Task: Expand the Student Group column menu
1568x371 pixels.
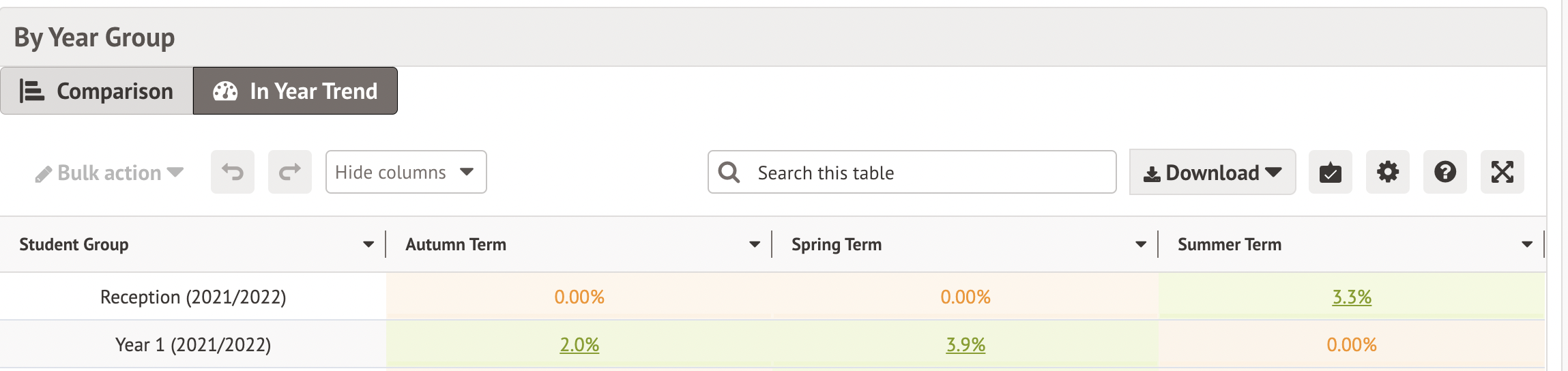Action: (x=368, y=244)
